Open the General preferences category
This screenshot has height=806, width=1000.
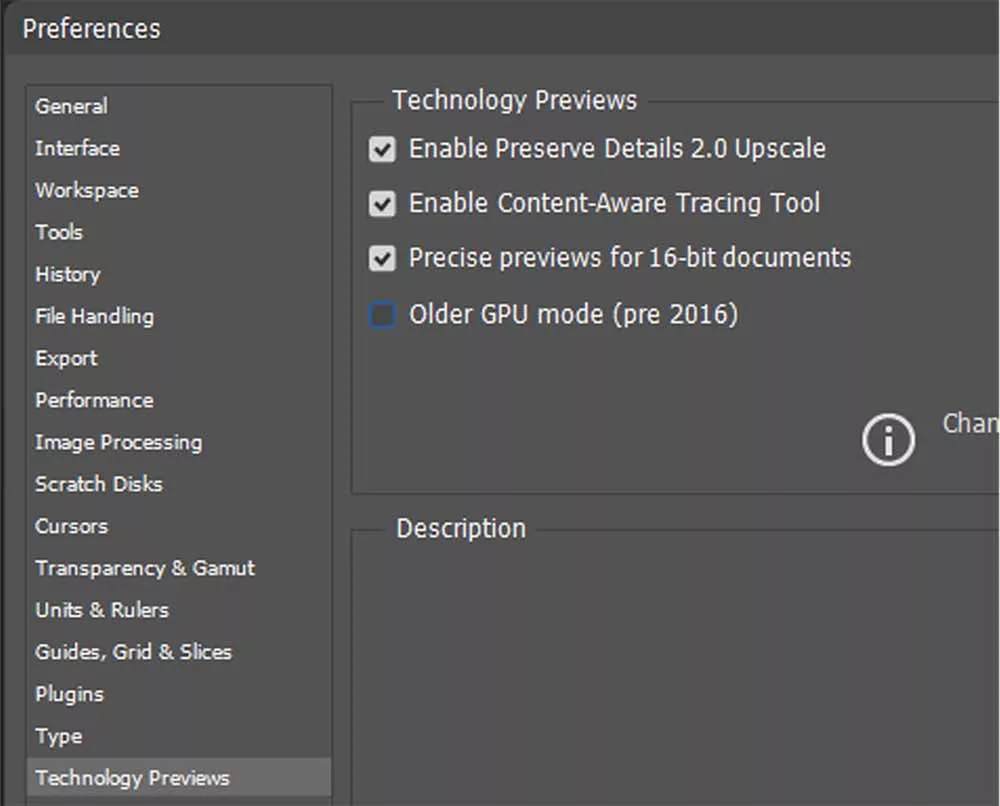[71, 106]
